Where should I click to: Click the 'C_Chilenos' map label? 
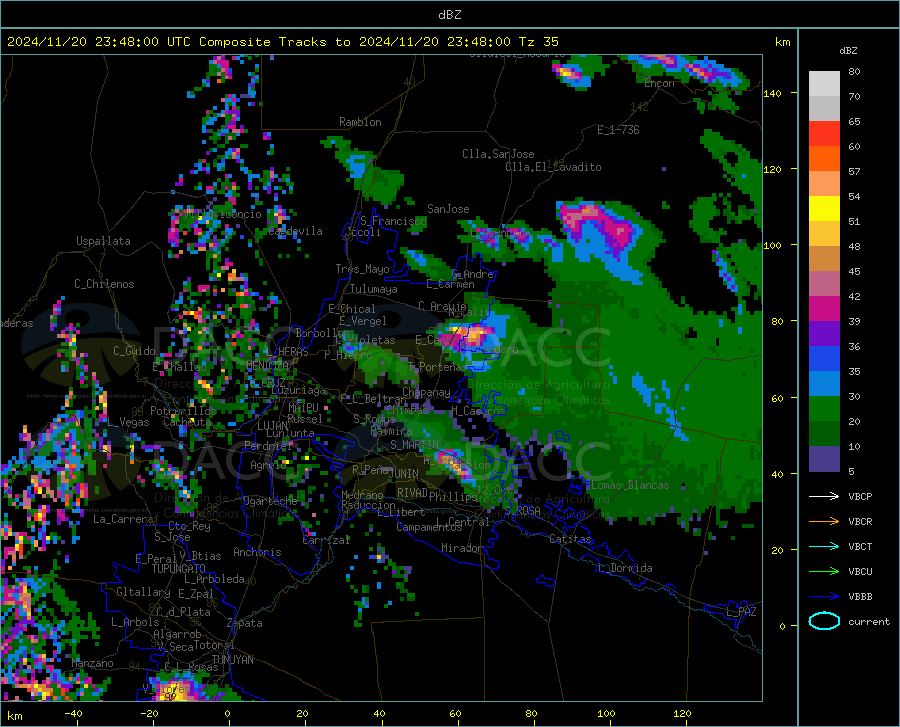(x=104, y=284)
